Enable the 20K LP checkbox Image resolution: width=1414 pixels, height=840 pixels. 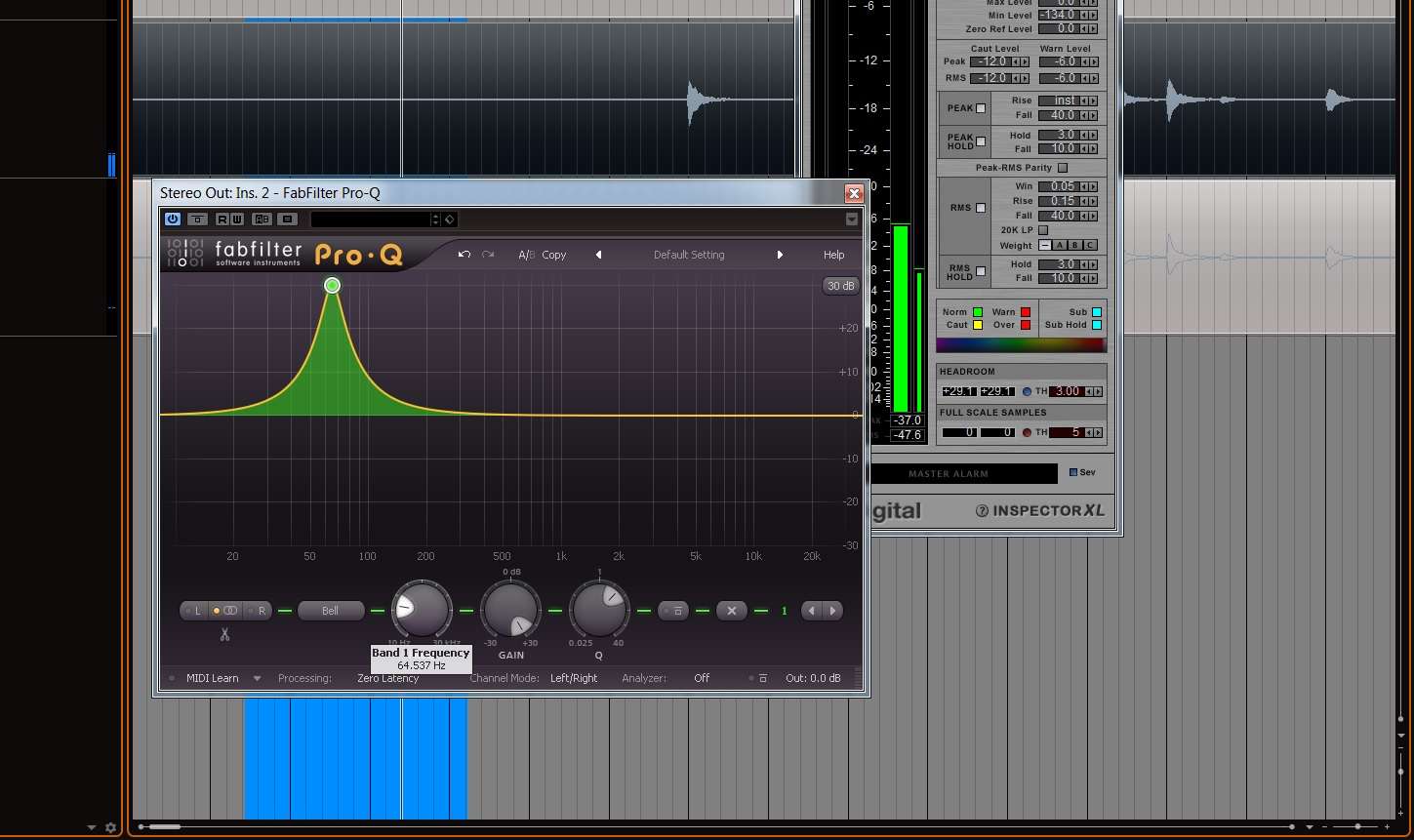tap(1043, 230)
